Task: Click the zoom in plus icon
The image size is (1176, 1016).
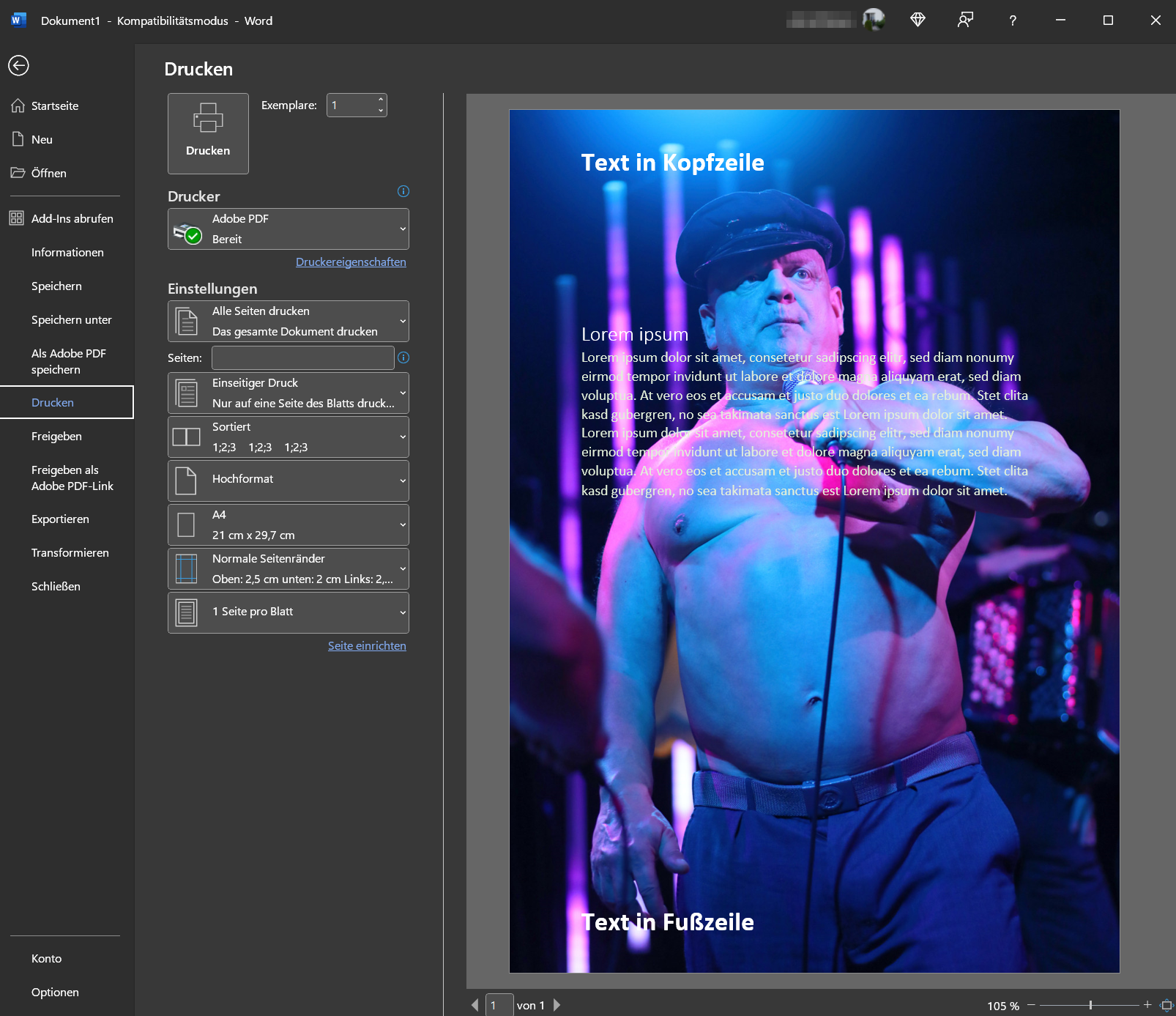Action: [1147, 1005]
